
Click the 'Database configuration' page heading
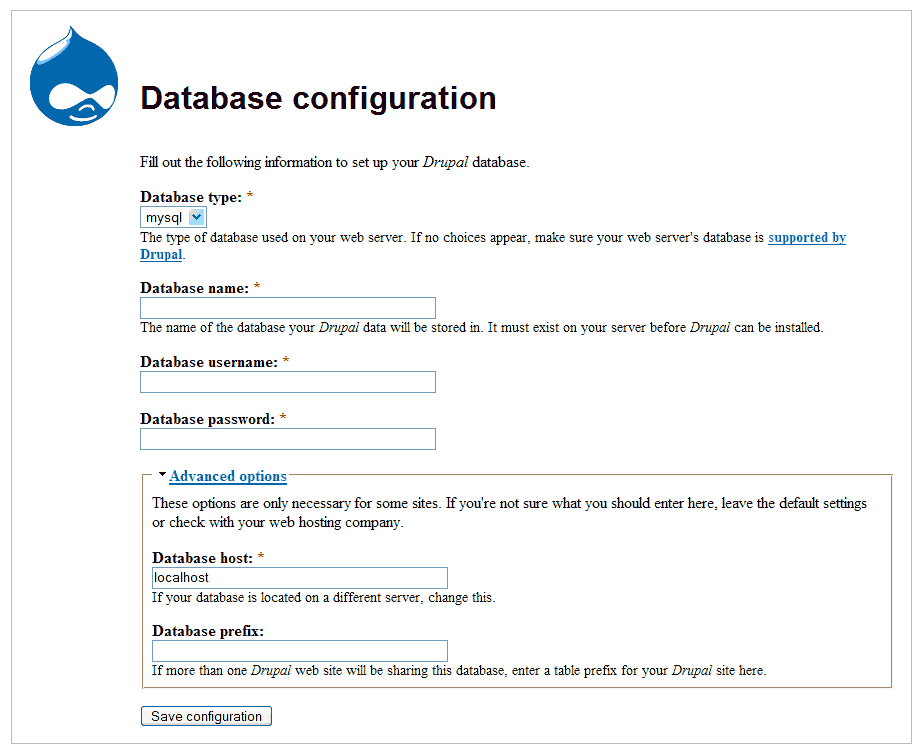pyautogui.click(x=318, y=98)
